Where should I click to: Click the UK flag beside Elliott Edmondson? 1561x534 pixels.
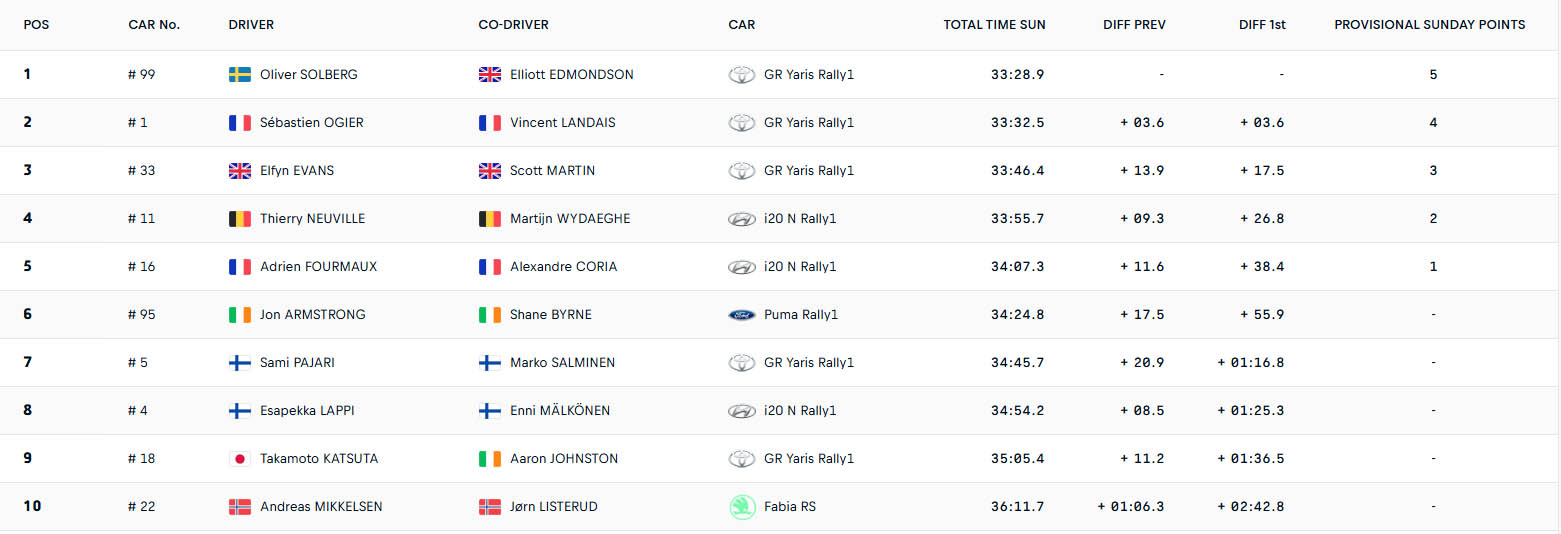pyautogui.click(x=490, y=75)
